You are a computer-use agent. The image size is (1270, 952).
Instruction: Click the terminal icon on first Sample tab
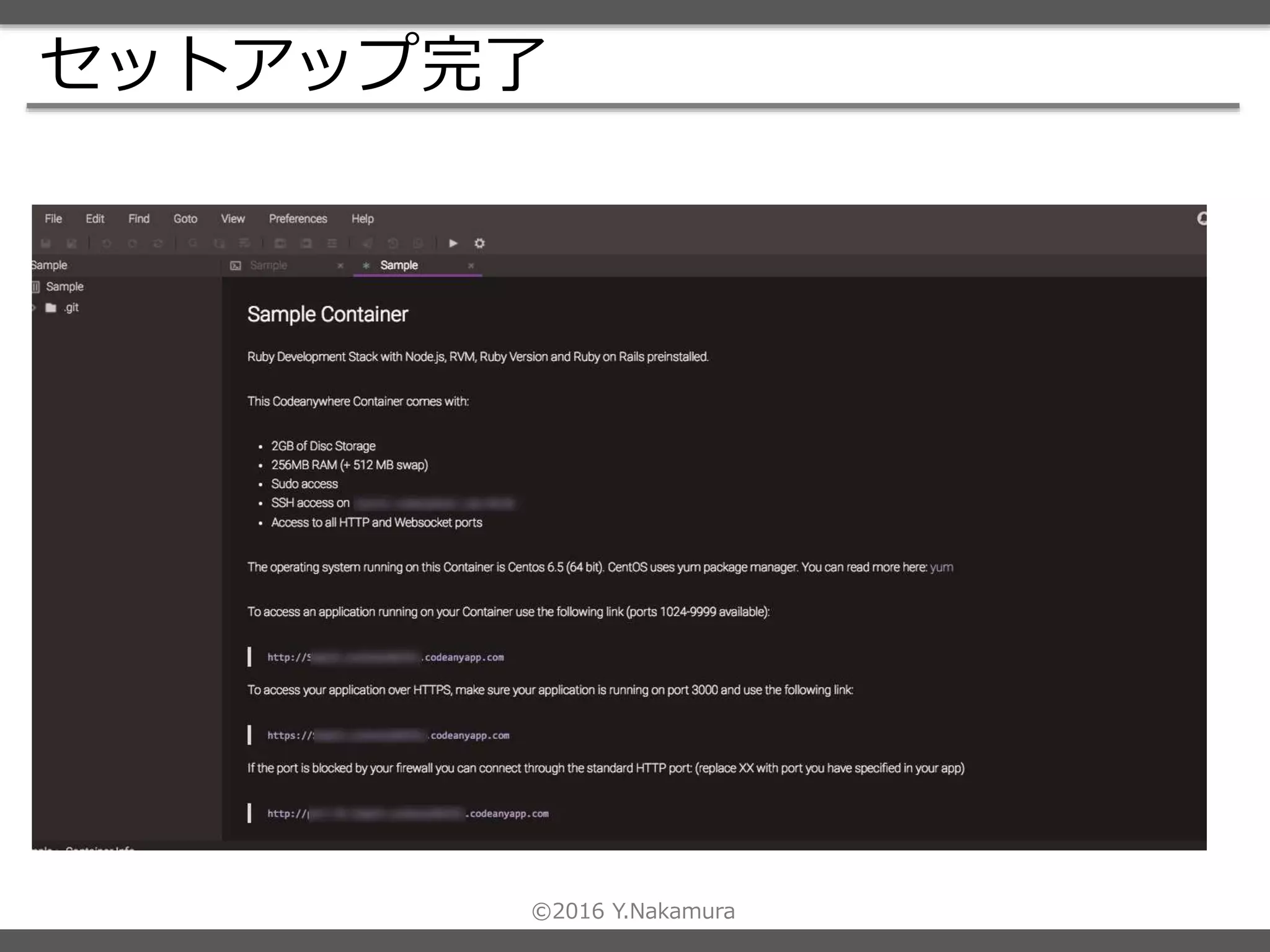[x=236, y=266]
